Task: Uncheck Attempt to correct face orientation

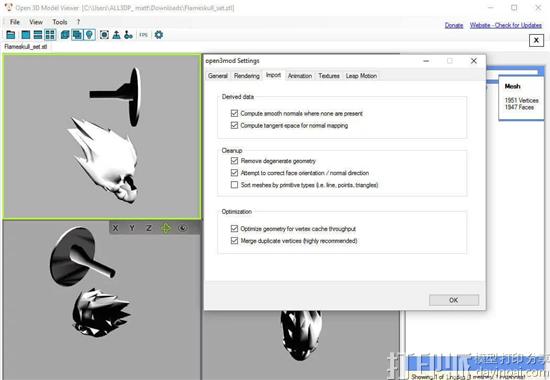Action: 234,173
